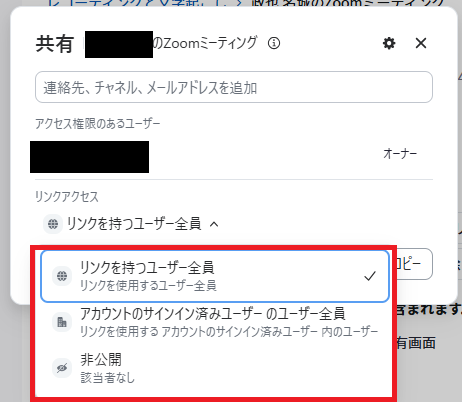Click オーナー role label

tap(400, 154)
